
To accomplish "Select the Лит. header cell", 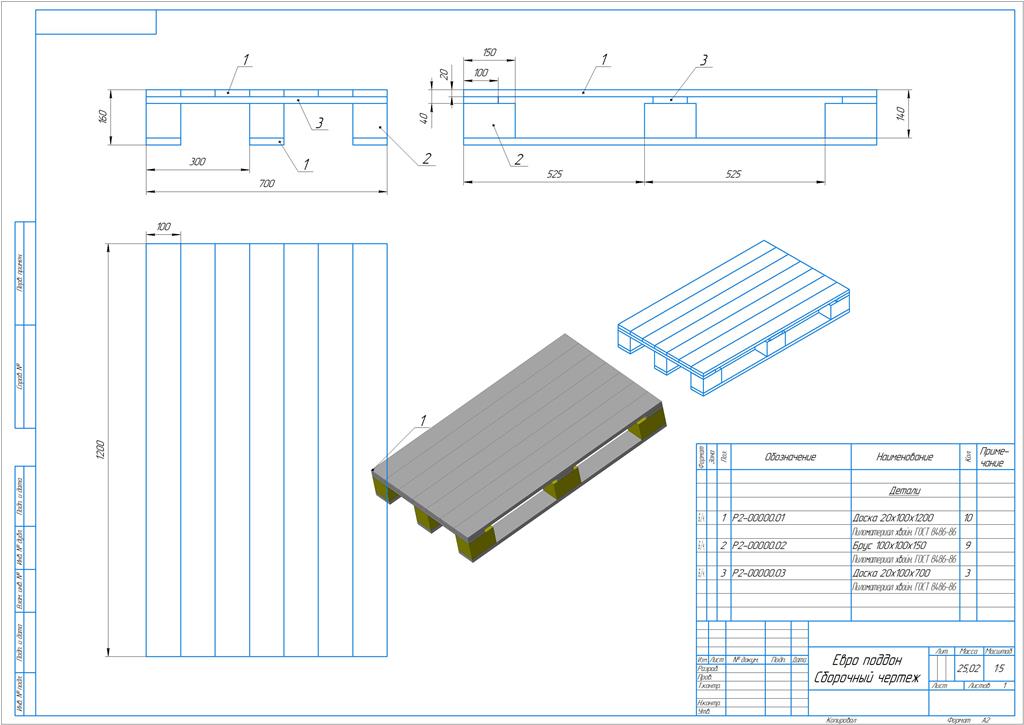I will click(941, 652).
